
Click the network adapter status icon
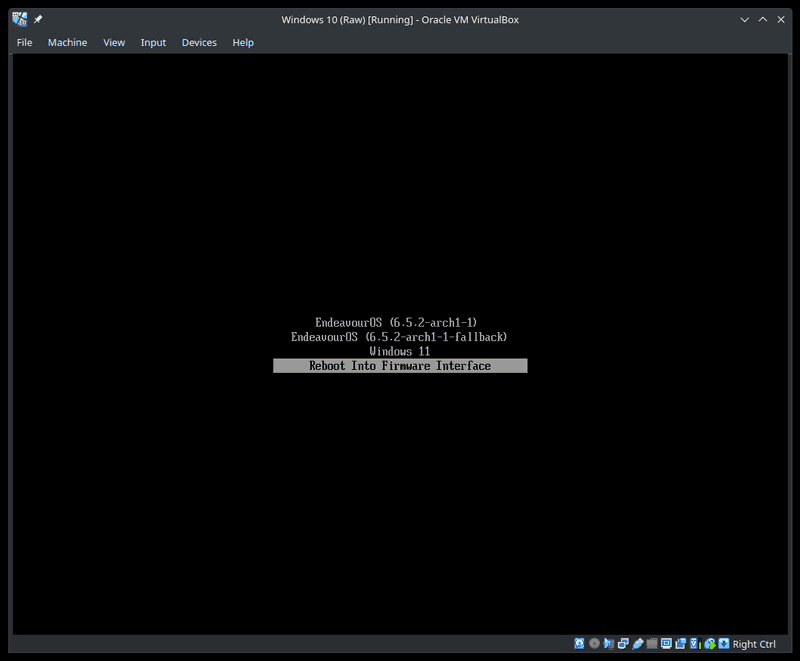point(623,644)
